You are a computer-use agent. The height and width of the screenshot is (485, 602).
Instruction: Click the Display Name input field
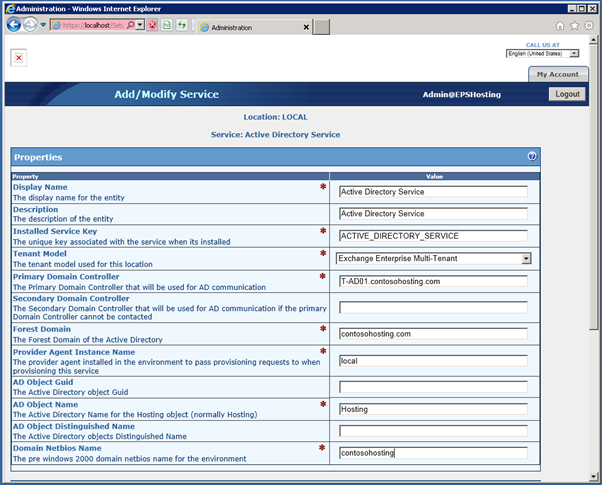[x=432, y=192]
